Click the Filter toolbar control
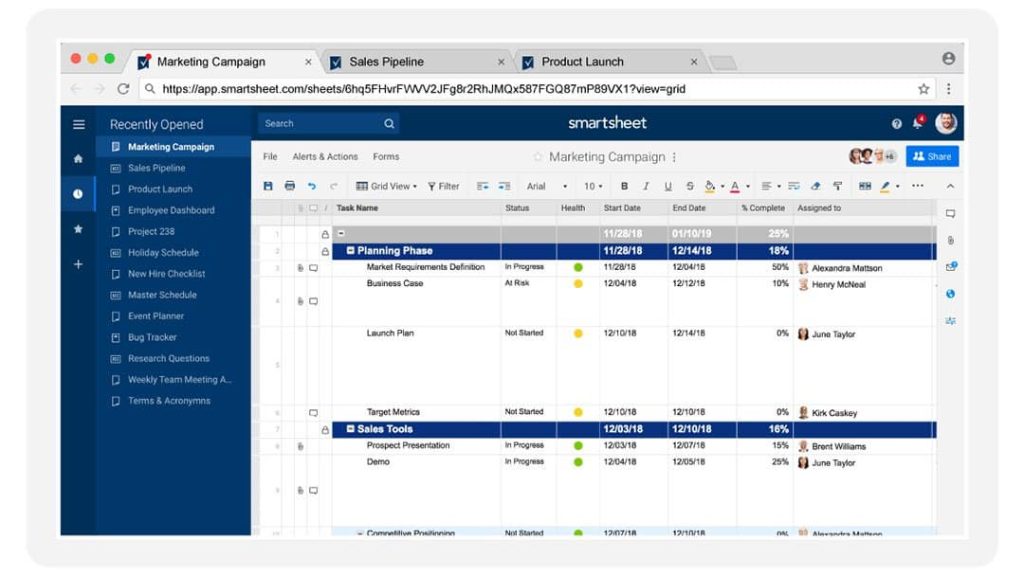1024x576 pixels. coord(442,186)
